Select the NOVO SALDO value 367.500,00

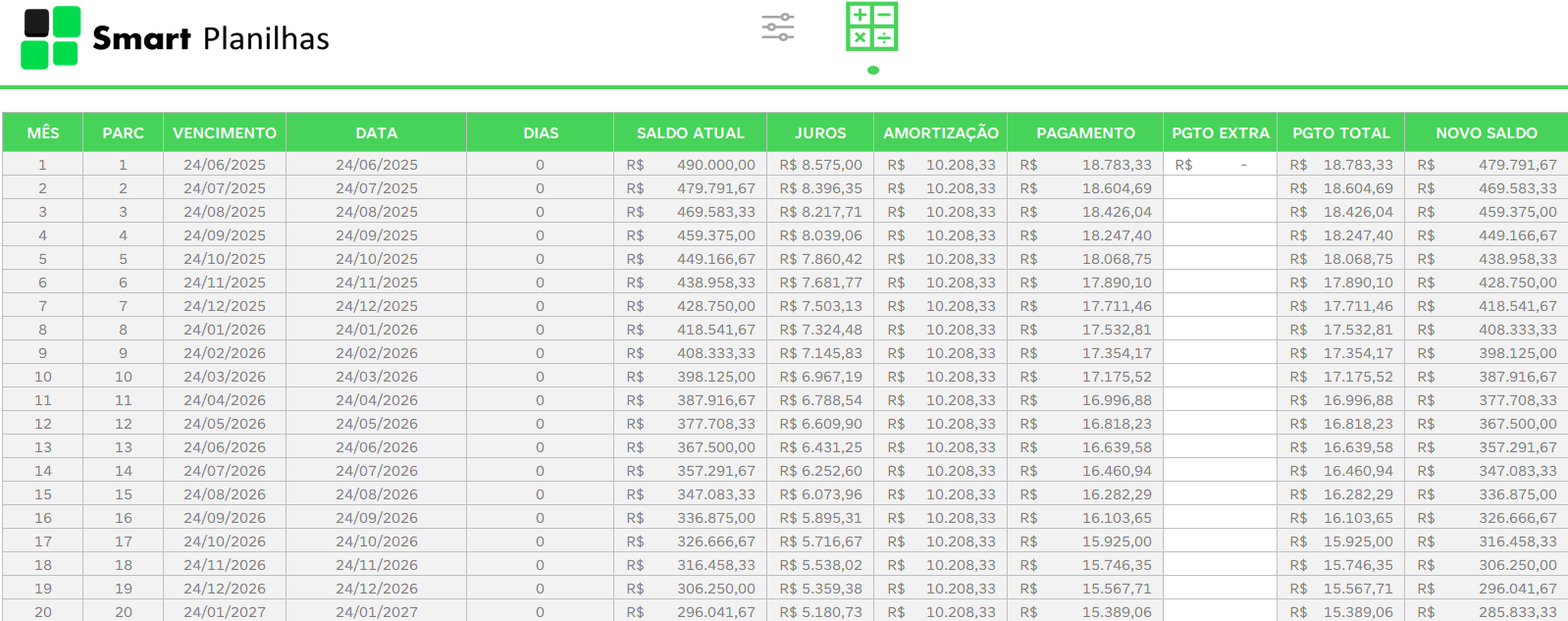coord(1517,424)
